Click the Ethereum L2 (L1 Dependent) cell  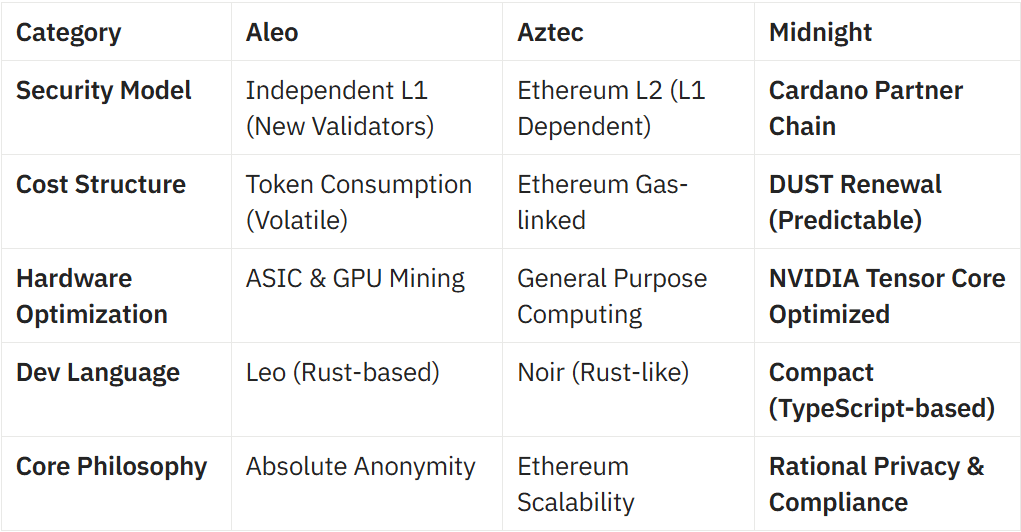tap(611, 108)
